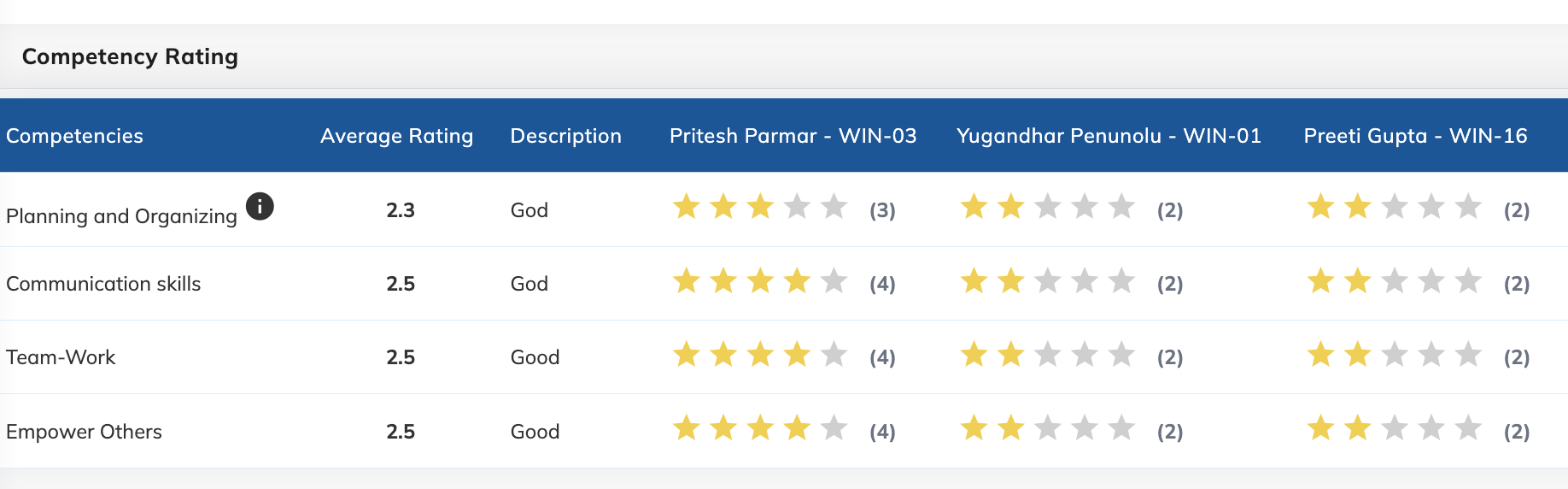Image resolution: width=1568 pixels, height=489 pixels.
Task: Click Yugandhar Penunolu's first star for Planning and Organizing
Action: pyautogui.click(x=974, y=206)
